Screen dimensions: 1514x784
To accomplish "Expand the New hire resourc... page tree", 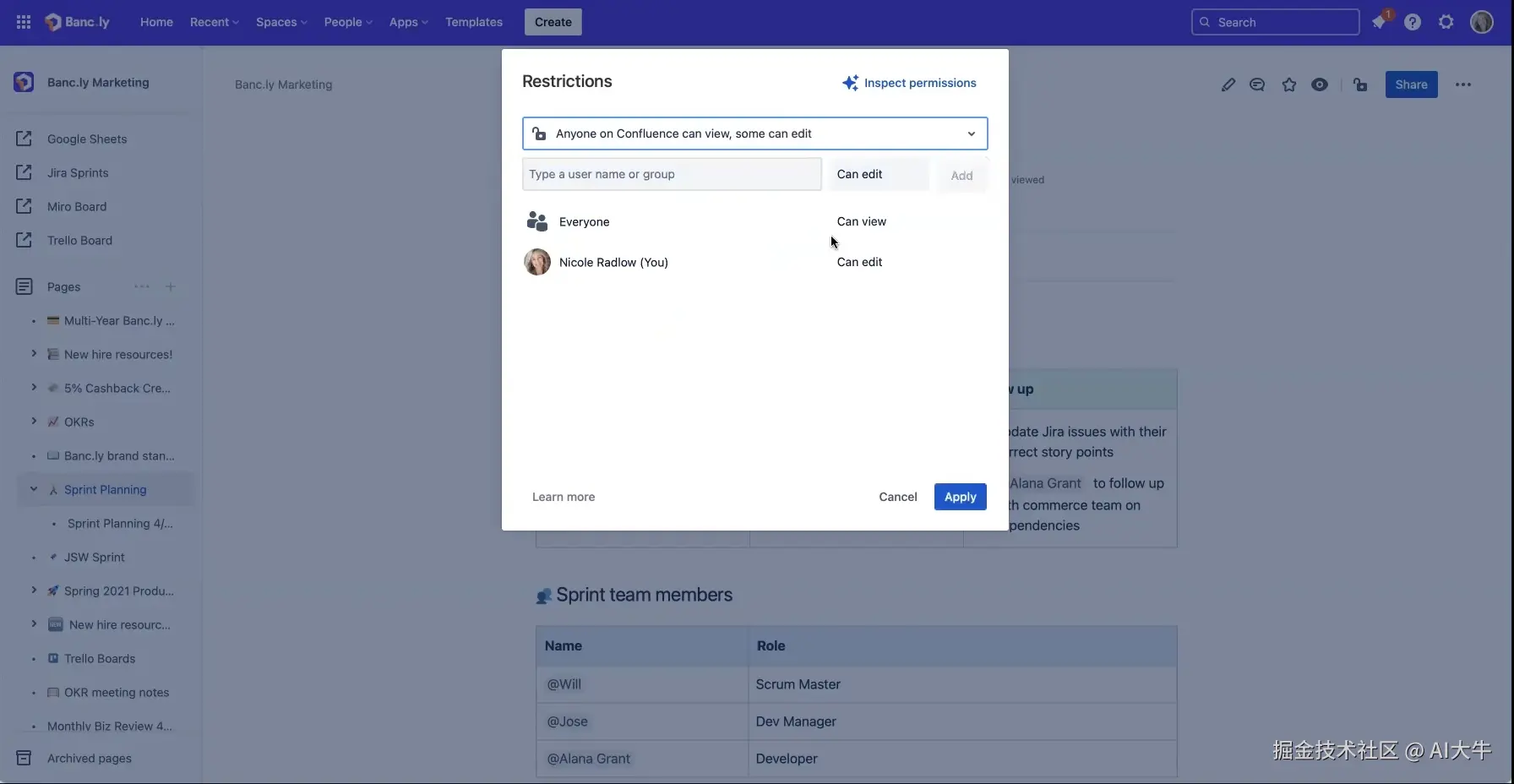I will (34, 624).
